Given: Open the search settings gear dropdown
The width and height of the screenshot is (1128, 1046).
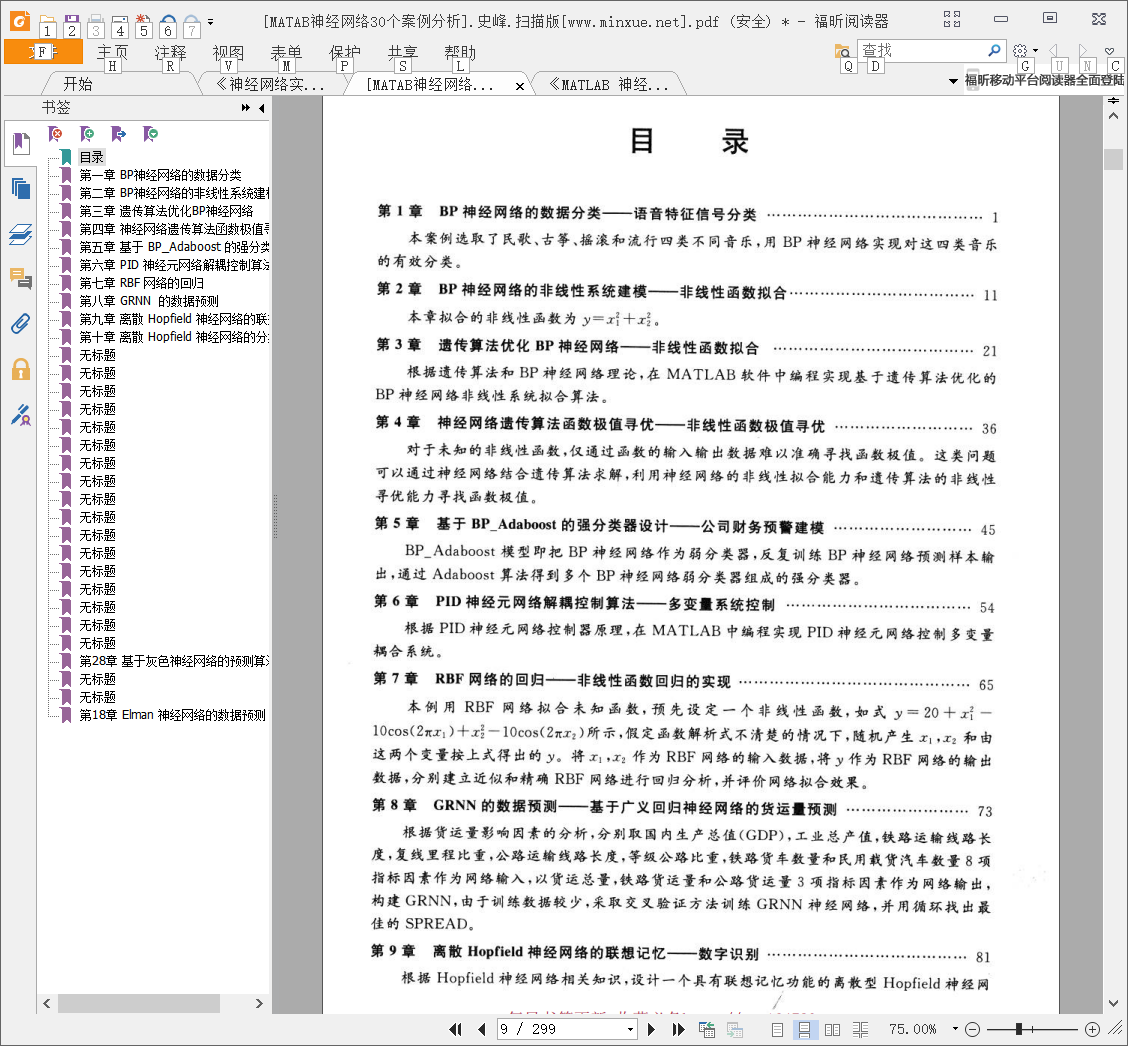Looking at the screenshot, I should click(1024, 50).
